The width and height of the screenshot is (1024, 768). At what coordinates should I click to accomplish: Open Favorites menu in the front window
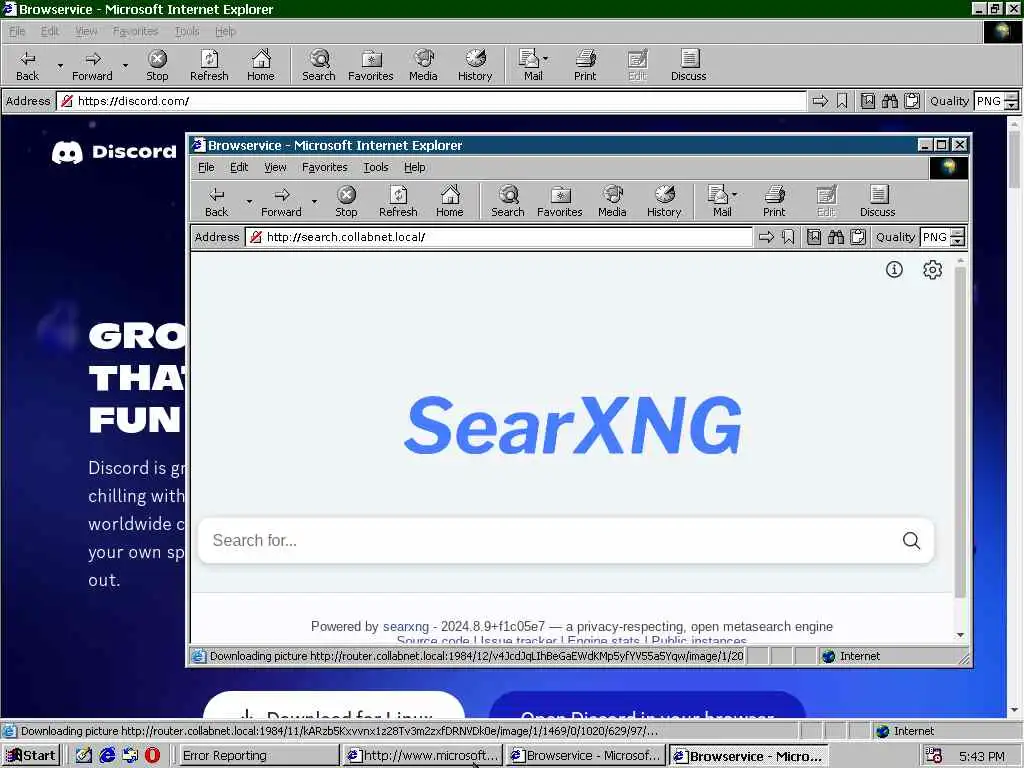(325, 167)
